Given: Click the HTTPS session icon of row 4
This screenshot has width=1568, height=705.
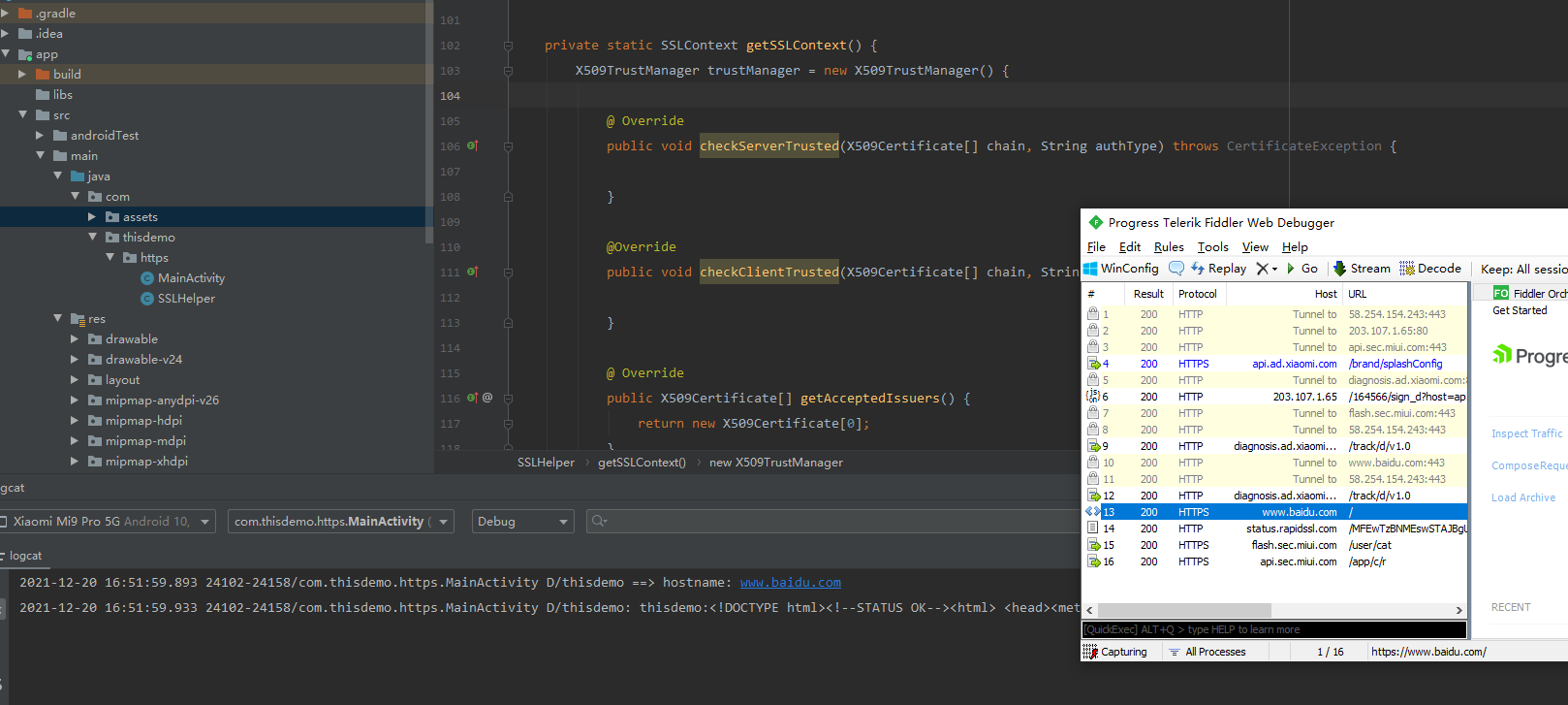Looking at the screenshot, I should click(1093, 364).
